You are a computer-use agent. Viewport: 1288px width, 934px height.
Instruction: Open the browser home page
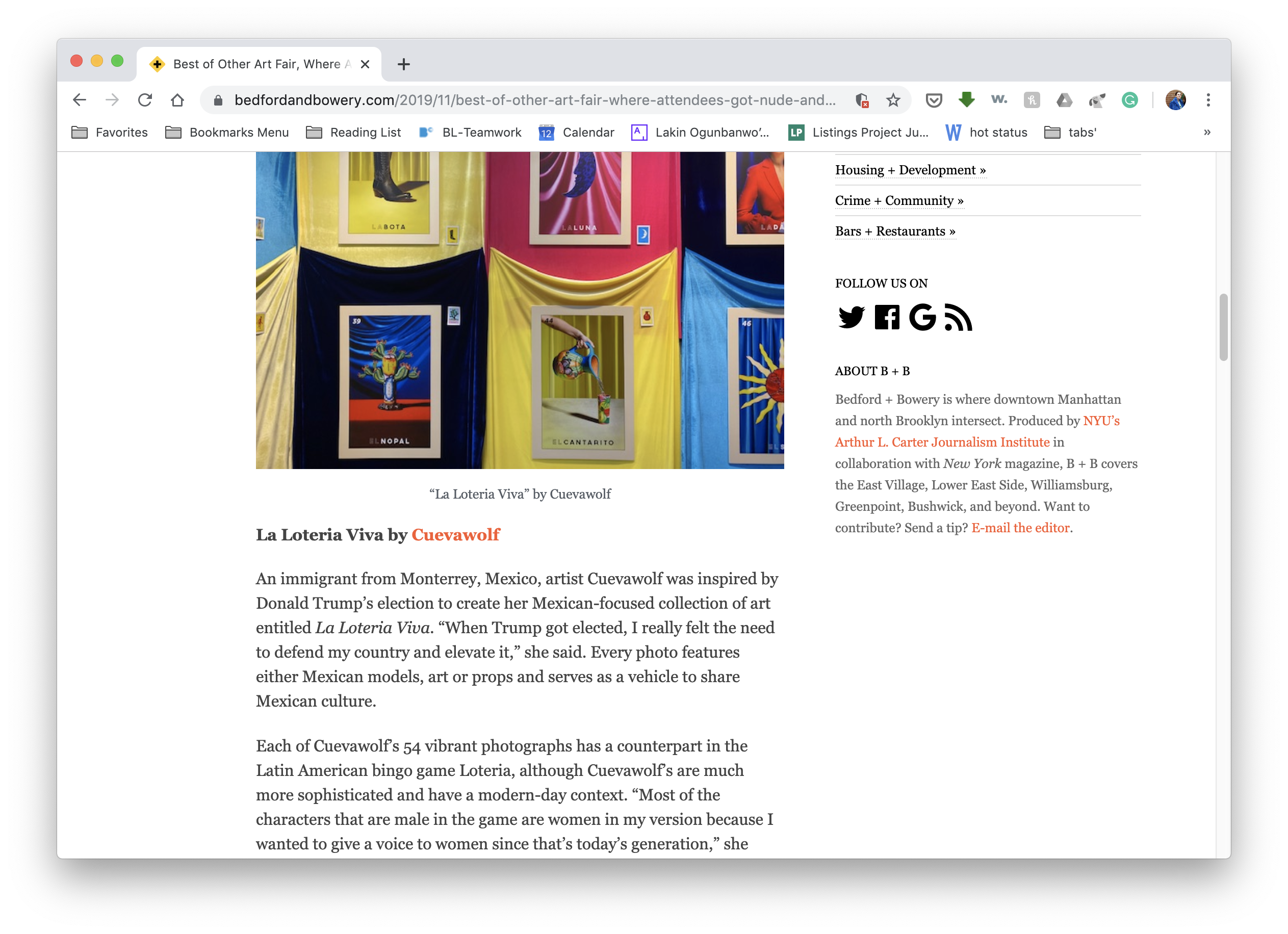[x=178, y=100]
